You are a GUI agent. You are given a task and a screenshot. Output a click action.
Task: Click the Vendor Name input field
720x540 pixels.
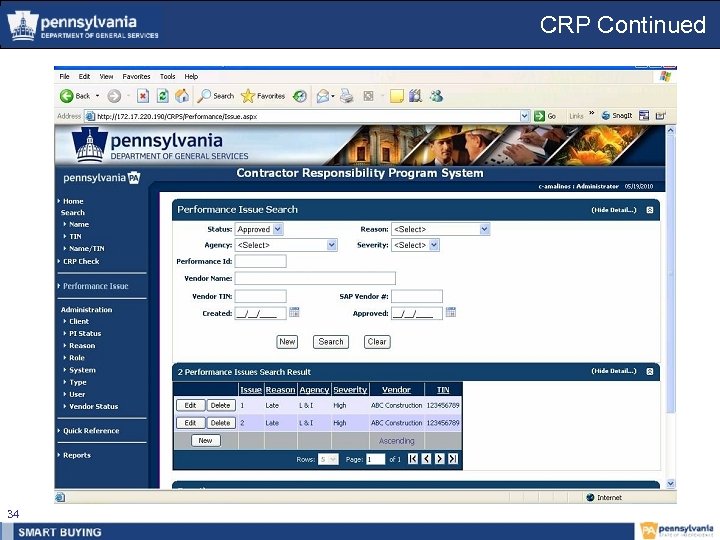[315, 278]
